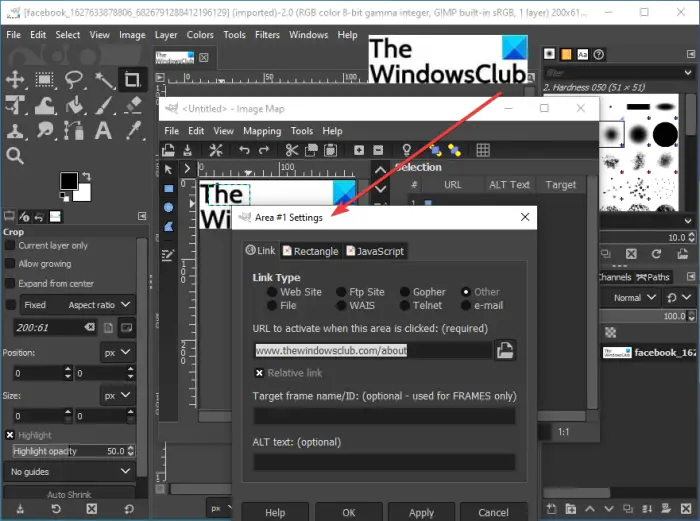Open the Fixed Aspect ratio dropdown
Screen dimensions: 700x521
(76, 305)
